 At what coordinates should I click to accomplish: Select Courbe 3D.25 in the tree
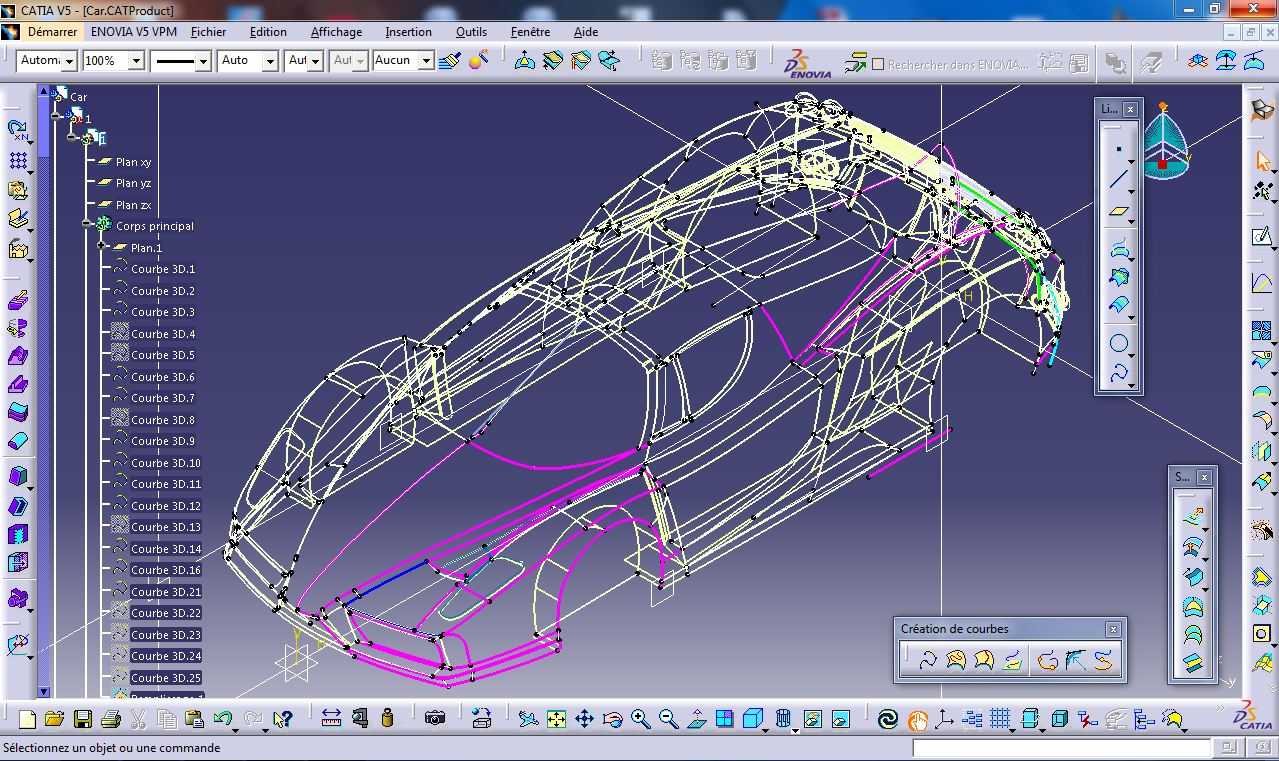point(166,678)
